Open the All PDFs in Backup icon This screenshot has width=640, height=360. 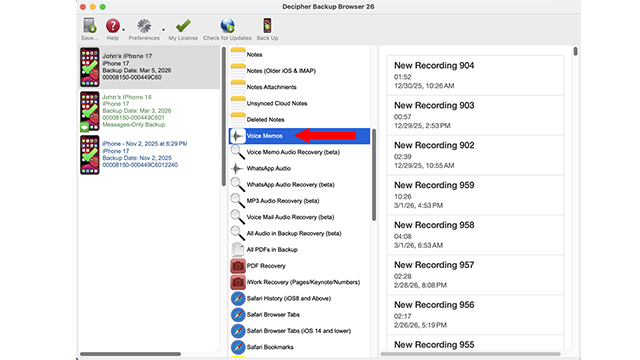pos(238,249)
